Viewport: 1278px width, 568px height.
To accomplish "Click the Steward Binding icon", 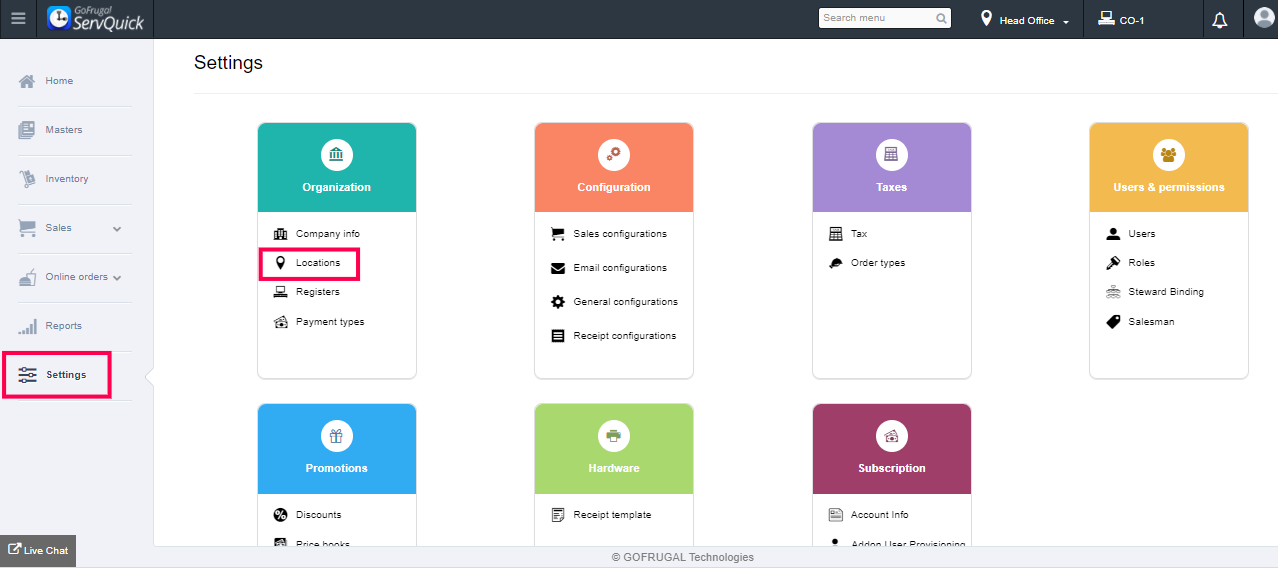I will click(1113, 292).
